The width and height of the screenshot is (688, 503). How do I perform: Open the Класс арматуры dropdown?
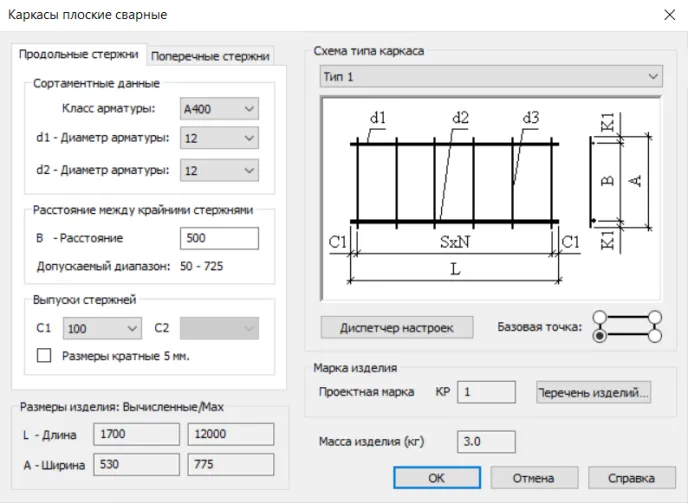(x=219, y=108)
